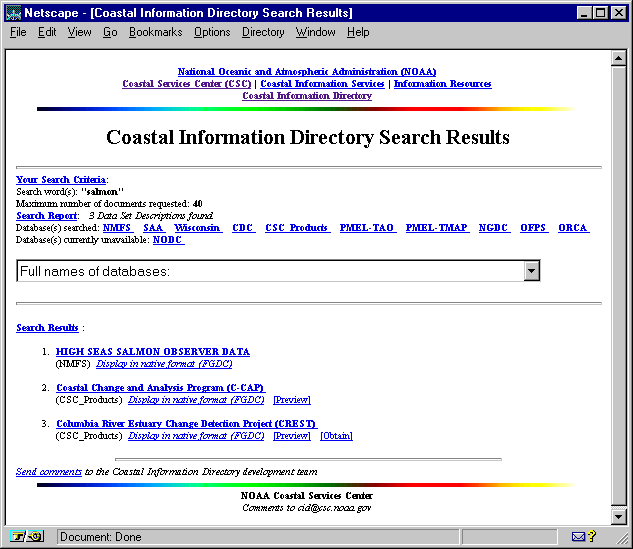
Task: Open Columbia River Estuary Change Detection Project result
Action: click(186, 423)
